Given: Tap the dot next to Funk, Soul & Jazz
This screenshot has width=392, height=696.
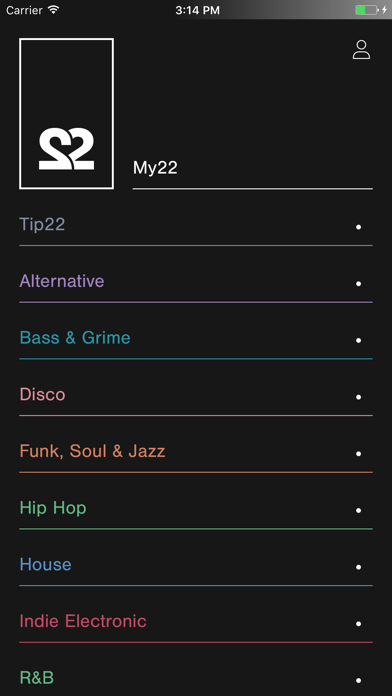Looking at the screenshot, I should pyautogui.click(x=358, y=454).
